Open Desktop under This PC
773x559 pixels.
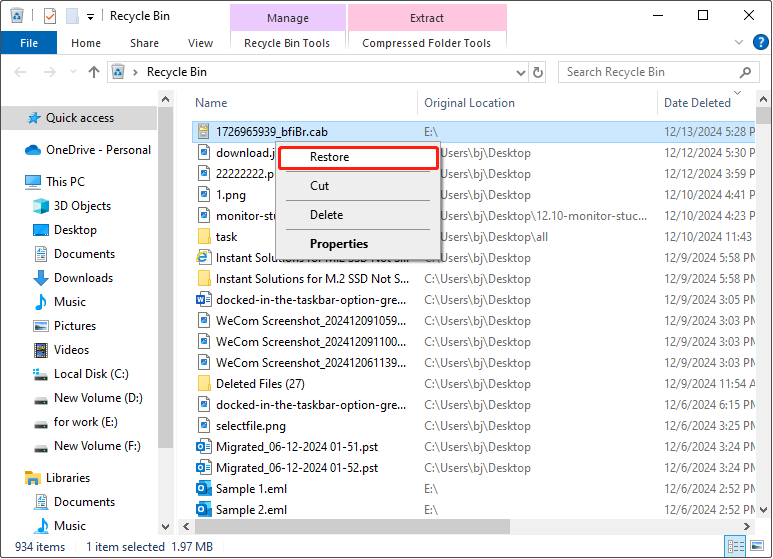click(x=75, y=230)
